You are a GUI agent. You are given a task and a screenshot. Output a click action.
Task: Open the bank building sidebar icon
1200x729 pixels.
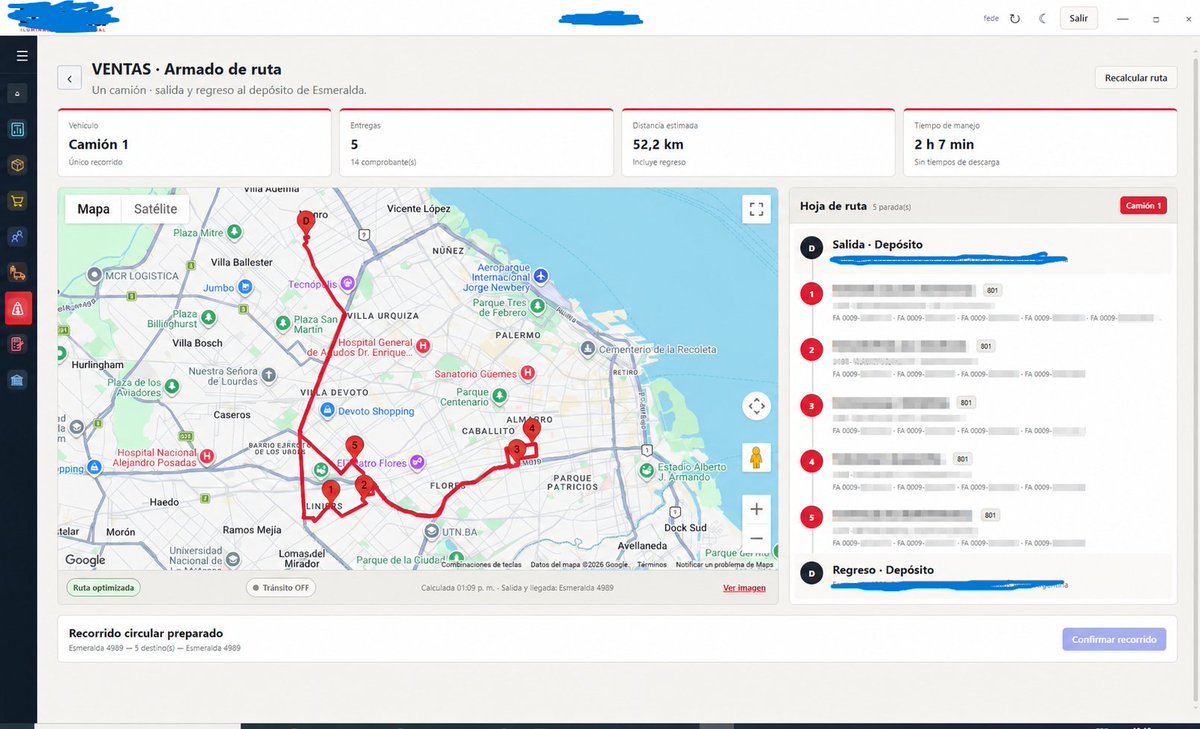(18, 380)
